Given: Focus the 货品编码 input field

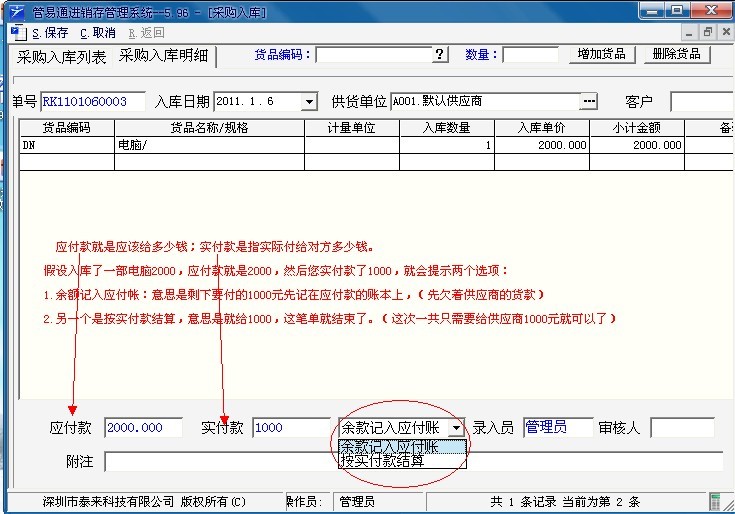Looking at the screenshot, I should (374, 55).
